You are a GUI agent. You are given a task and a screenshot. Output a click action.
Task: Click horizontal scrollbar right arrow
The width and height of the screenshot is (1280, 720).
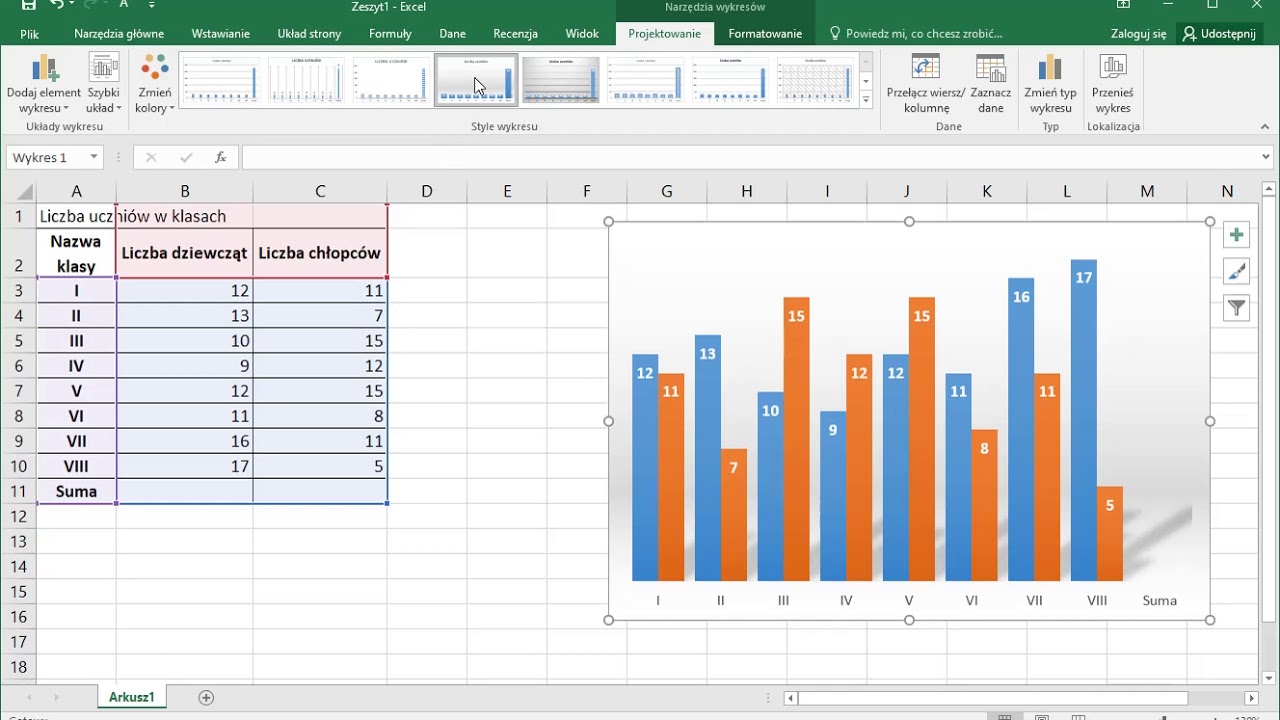pyautogui.click(x=1251, y=698)
